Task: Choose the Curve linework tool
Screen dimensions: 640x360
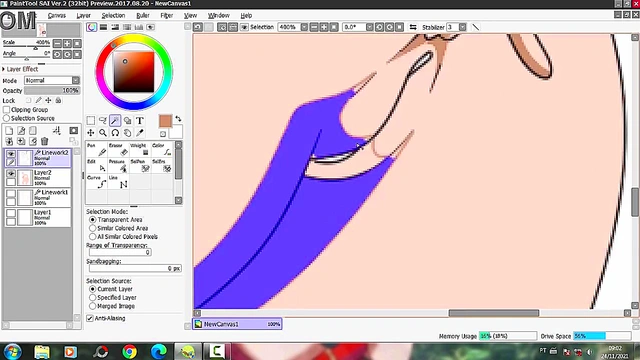Action: pyautogui.click(x=97, y=182)
